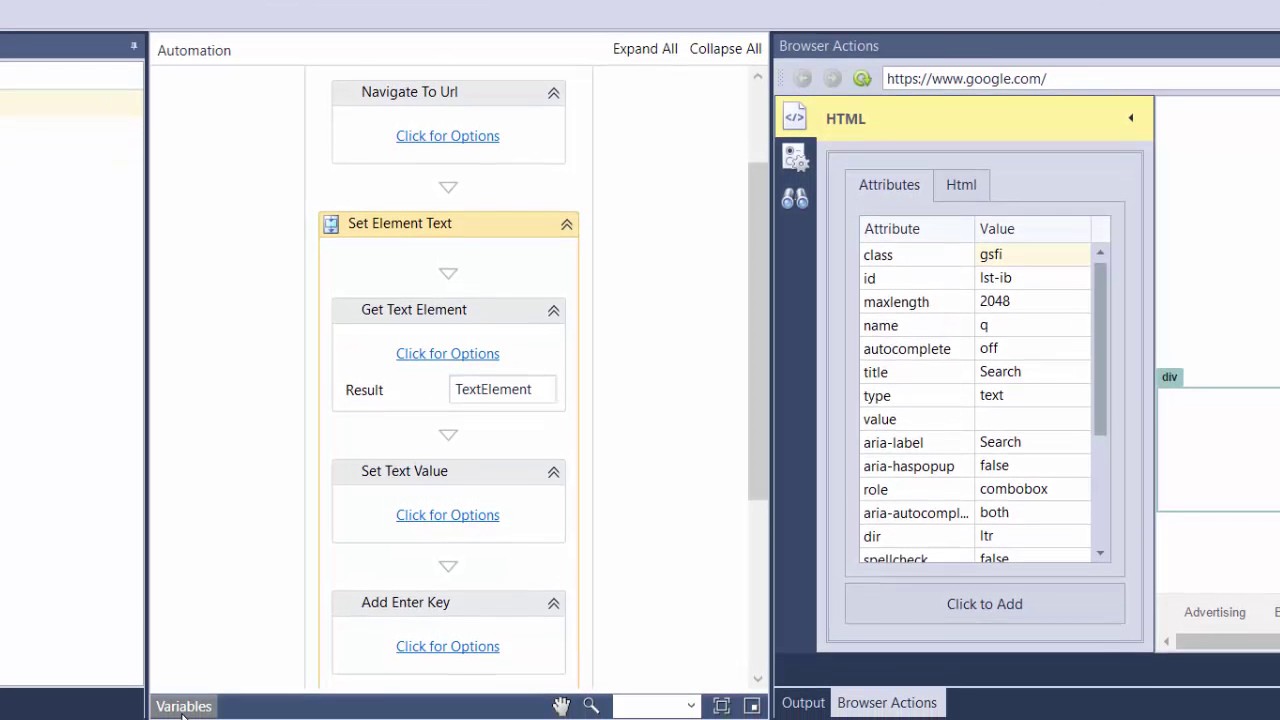Open the Browser Actions bottom tab
Screen dimensions: 1280x720
pos(887,703)
